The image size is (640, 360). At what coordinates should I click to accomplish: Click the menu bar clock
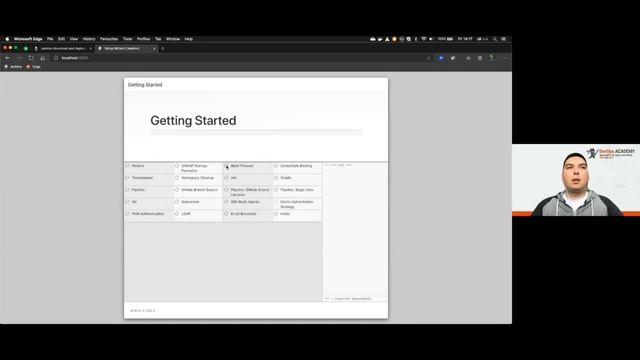click(x=465, y=39)
